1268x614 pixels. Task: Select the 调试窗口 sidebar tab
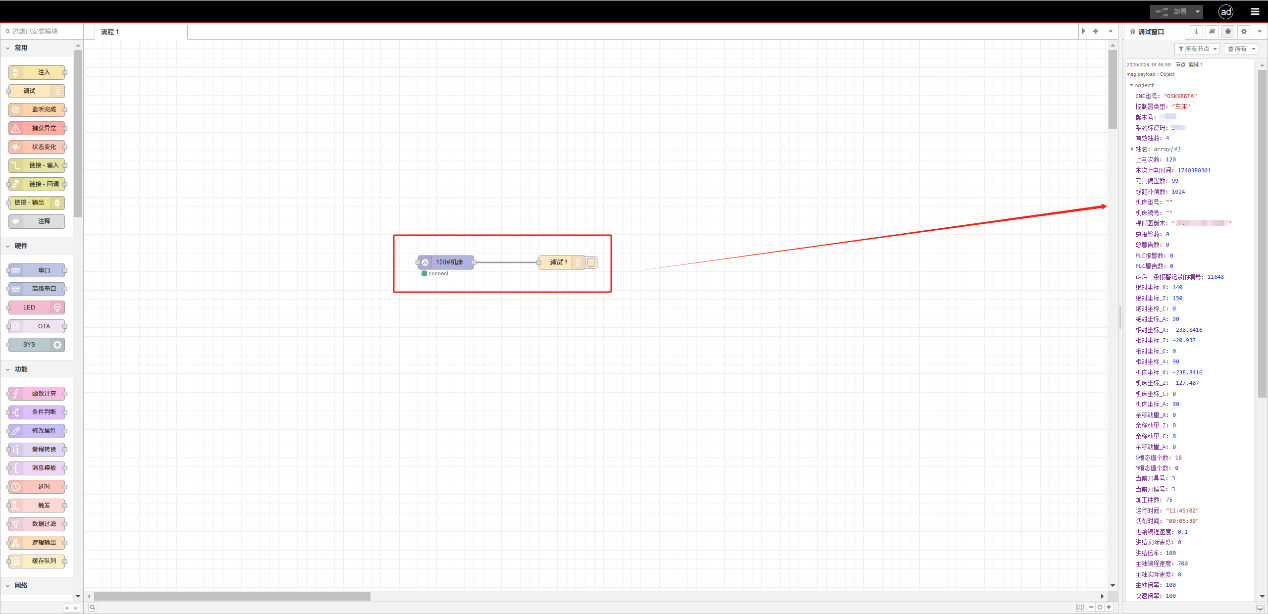(x=1150, y=31)
